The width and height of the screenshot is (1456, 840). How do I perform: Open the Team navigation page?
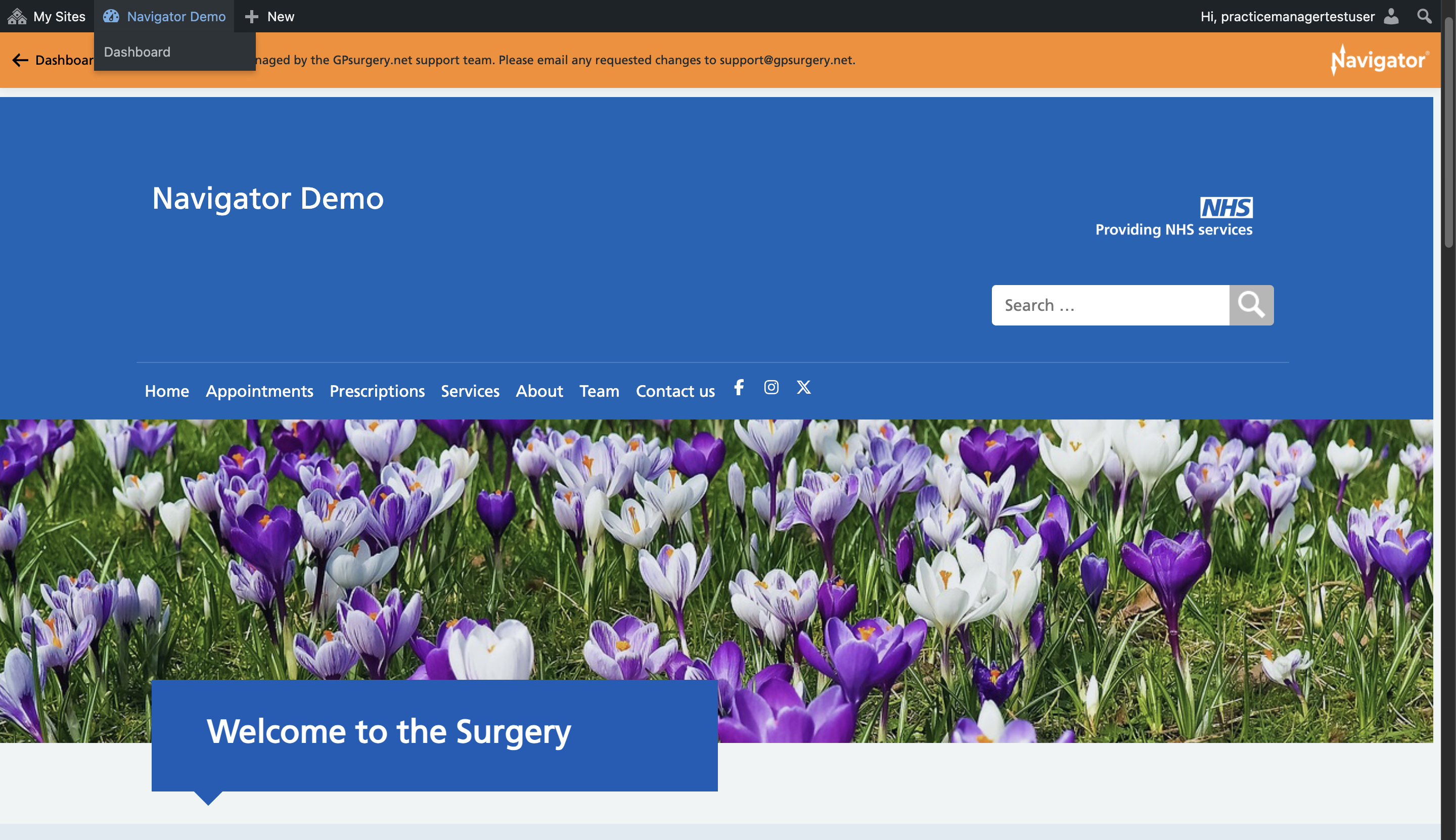[x=599, y=391]
